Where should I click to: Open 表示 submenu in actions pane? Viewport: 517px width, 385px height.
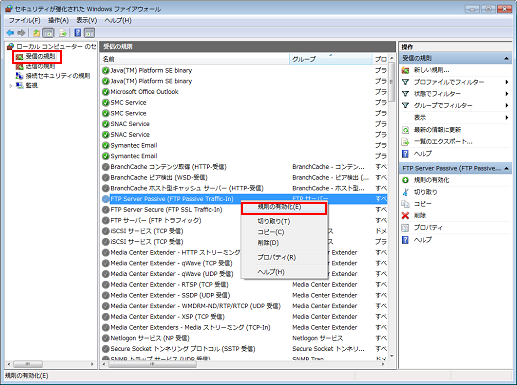(455, 117)
